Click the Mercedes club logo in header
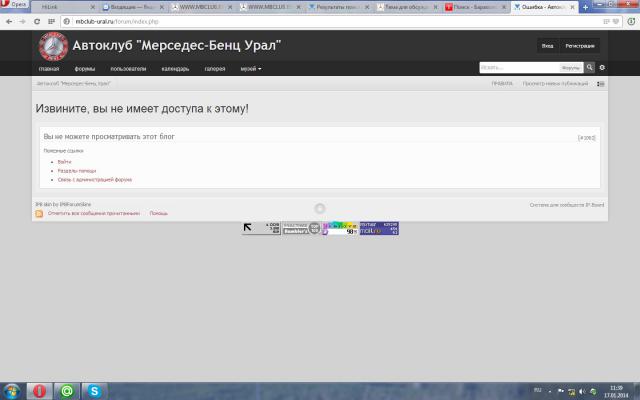Screen dimensions: 640x400 (52, 46)
